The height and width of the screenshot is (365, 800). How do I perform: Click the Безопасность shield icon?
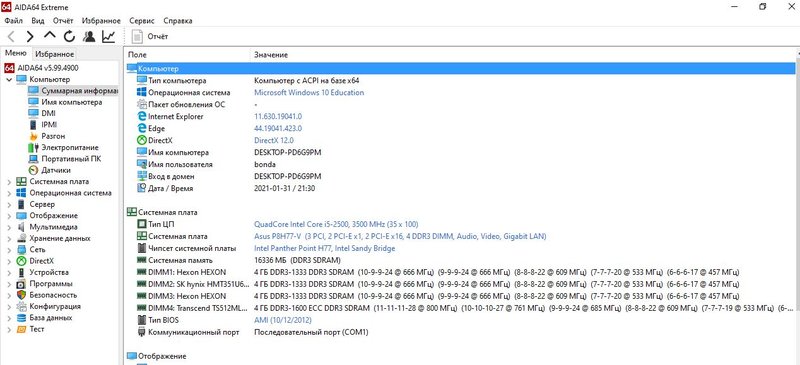tap(21, 295)
